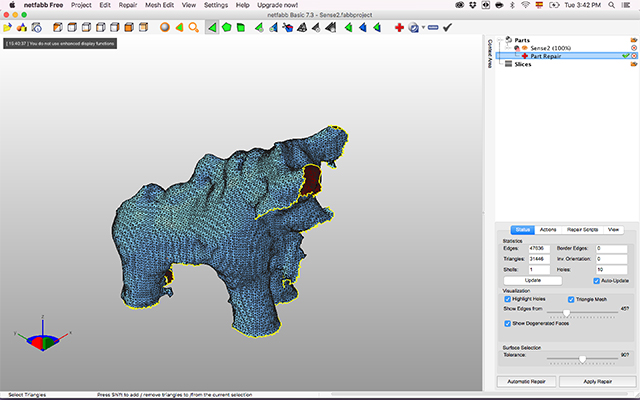The height and width of the screenshot is (400, 640).
Task: Click the green checkmark on Part Repair
Action: pyautogui.click(x=625, y=55)
